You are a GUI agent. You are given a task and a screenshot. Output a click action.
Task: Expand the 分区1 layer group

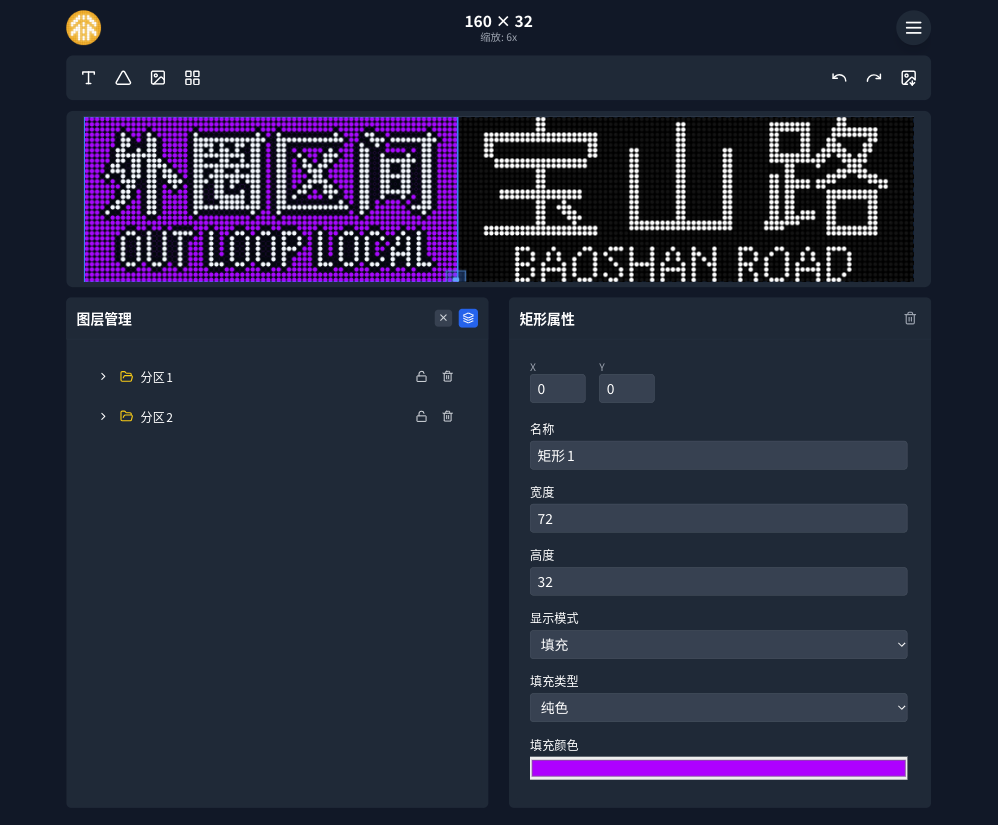tap(103, 377)
